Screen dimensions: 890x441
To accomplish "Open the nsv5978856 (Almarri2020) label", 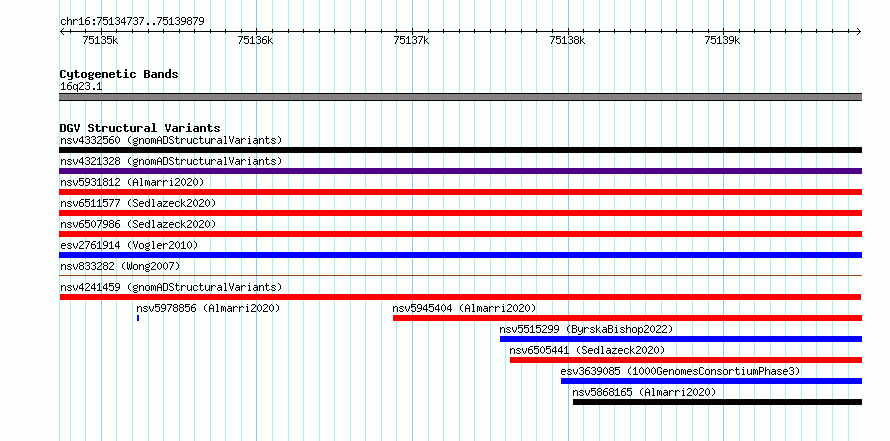I will pyautogui.click(x=208, y=308).
